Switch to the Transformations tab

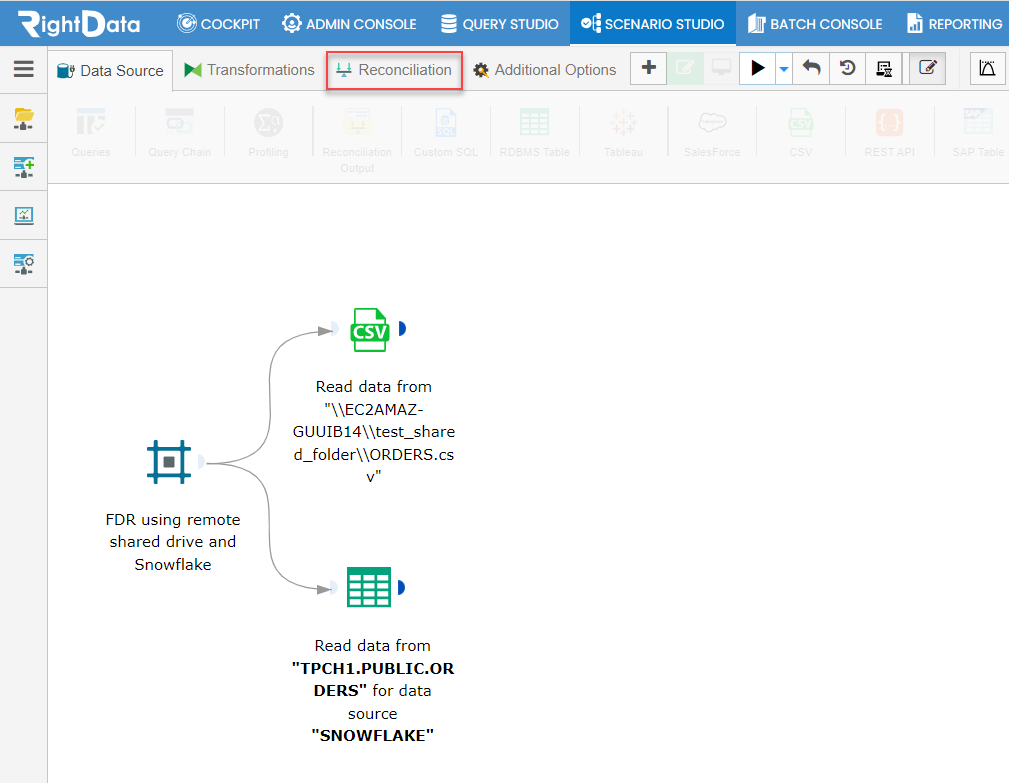pyautogui.click(x=250, y=69)
